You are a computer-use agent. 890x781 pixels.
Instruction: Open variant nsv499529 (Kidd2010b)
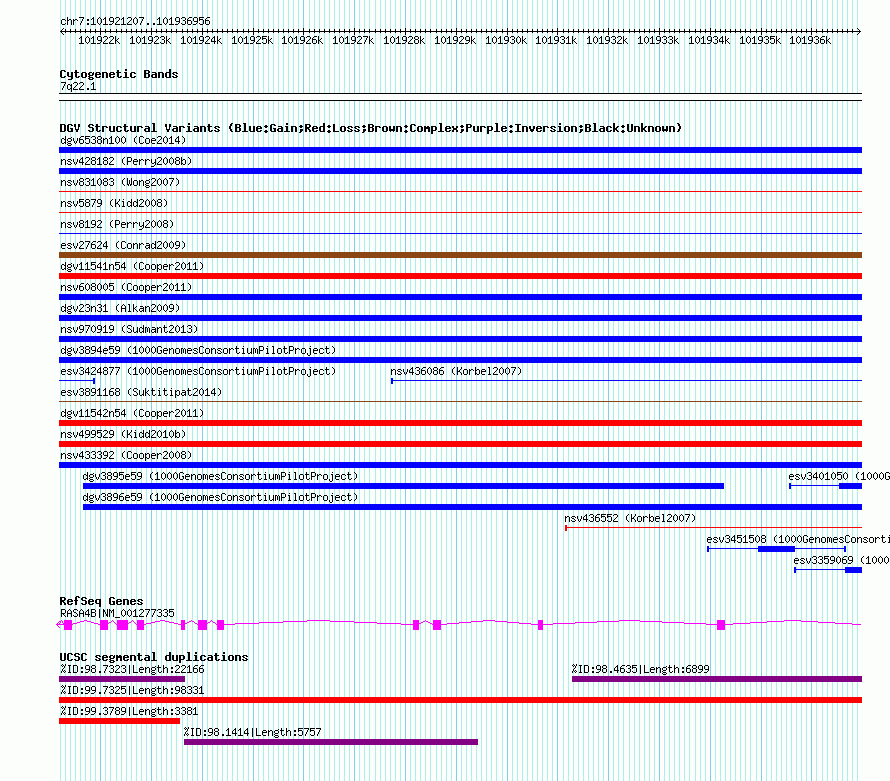tap(123, 434)
